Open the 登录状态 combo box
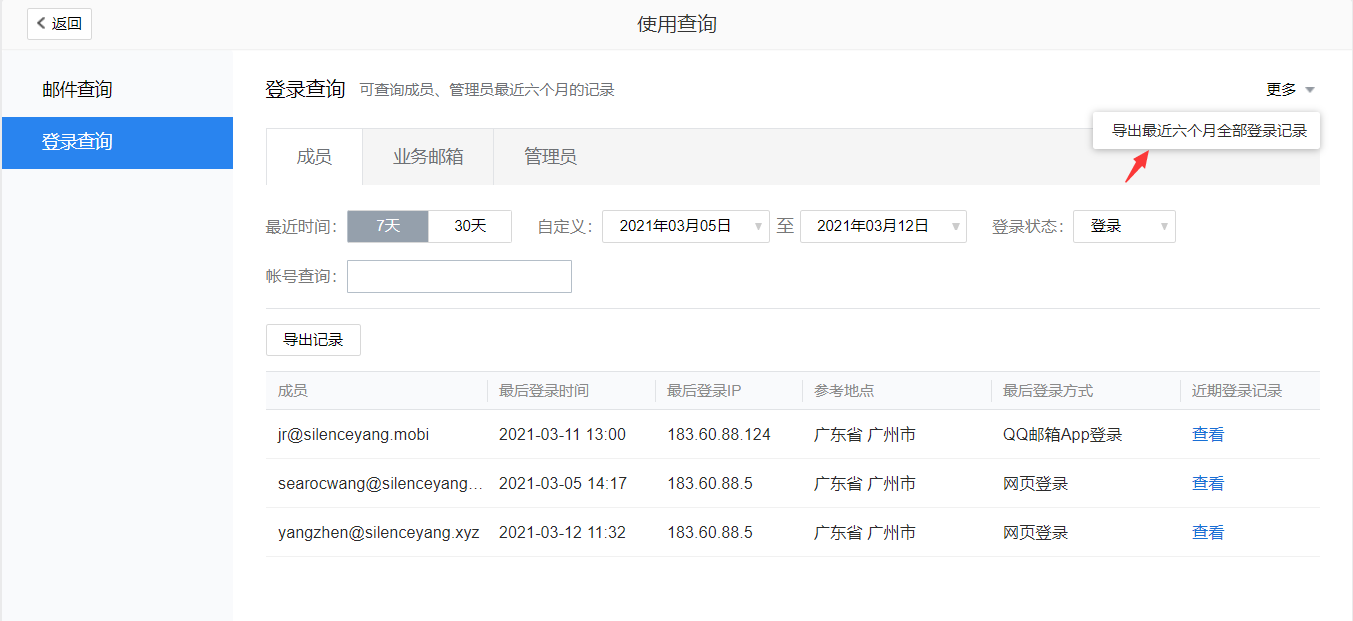 tap(1124, 226)
